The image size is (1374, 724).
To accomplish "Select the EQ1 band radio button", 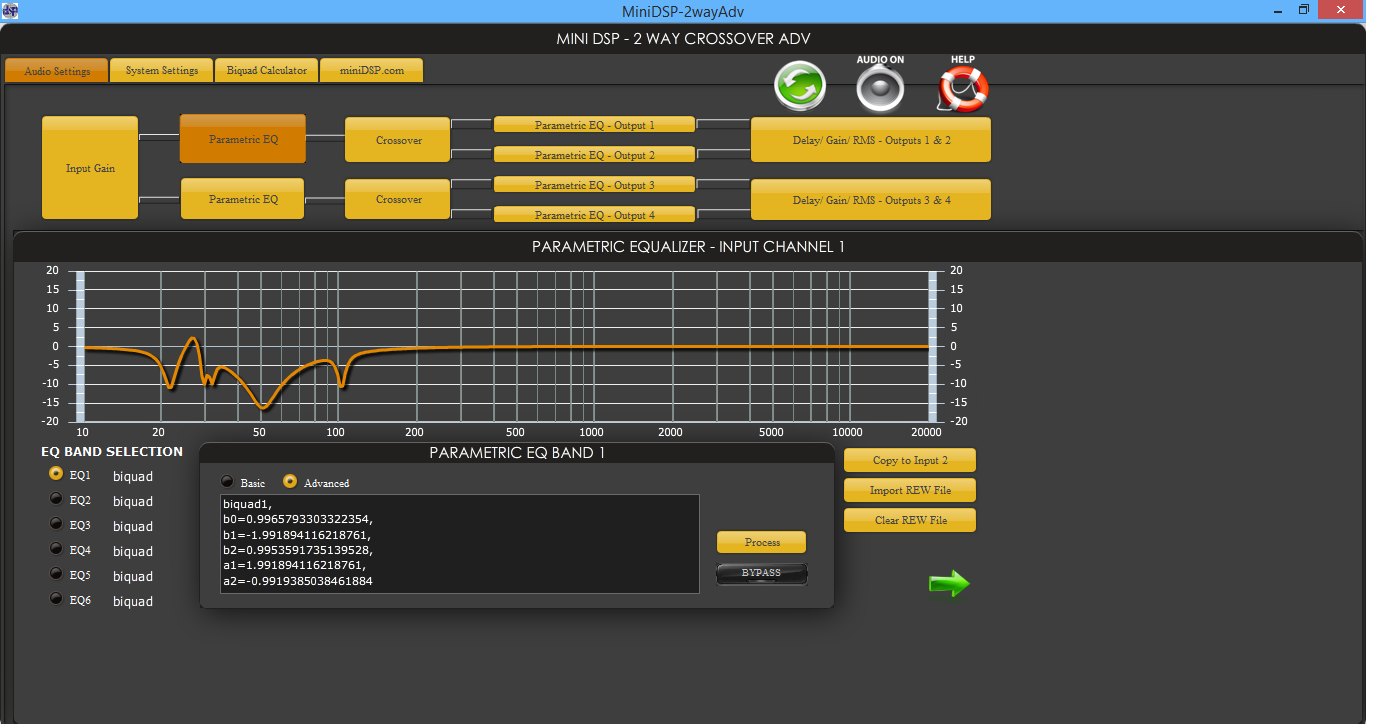I will pyautogui.click(x=56, y=474).
